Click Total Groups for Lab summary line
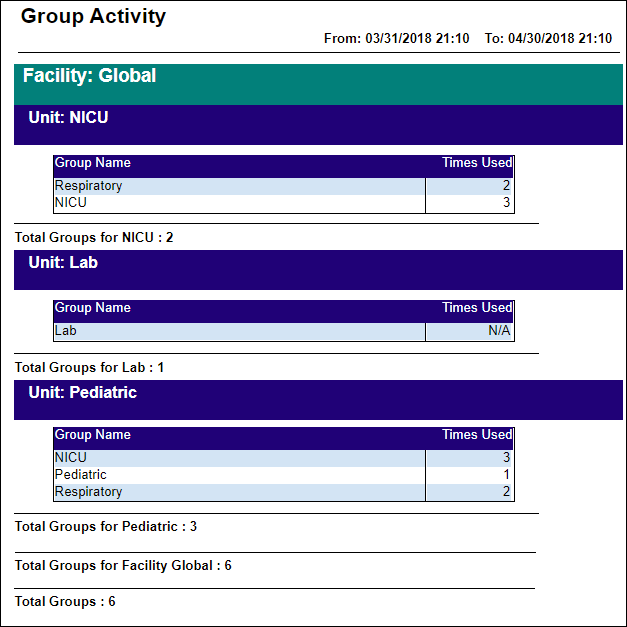627x627 pixels. pyautogui.click(x=90, y=367)
